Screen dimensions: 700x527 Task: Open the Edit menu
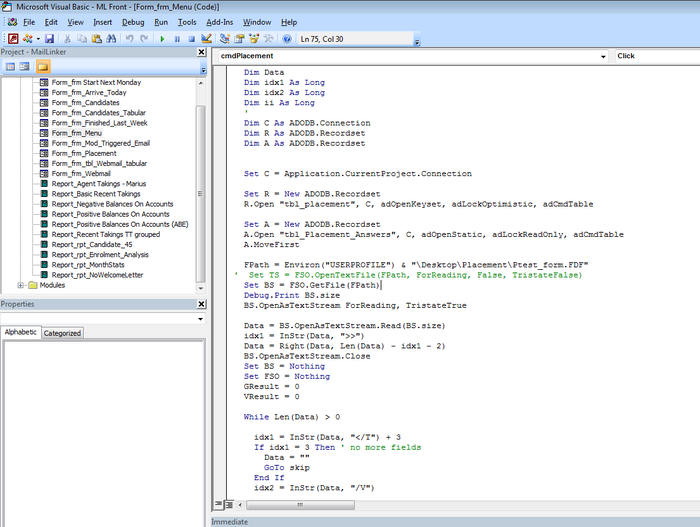pos(51,22)
